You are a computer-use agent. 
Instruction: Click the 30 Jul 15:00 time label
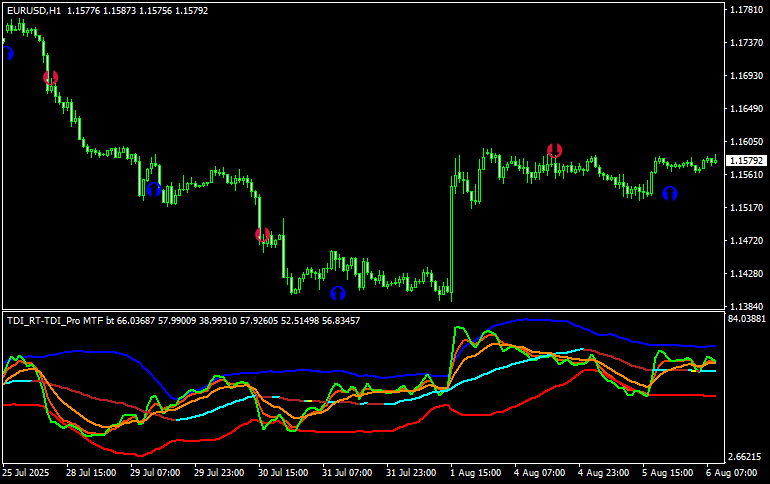pos(283,472)
